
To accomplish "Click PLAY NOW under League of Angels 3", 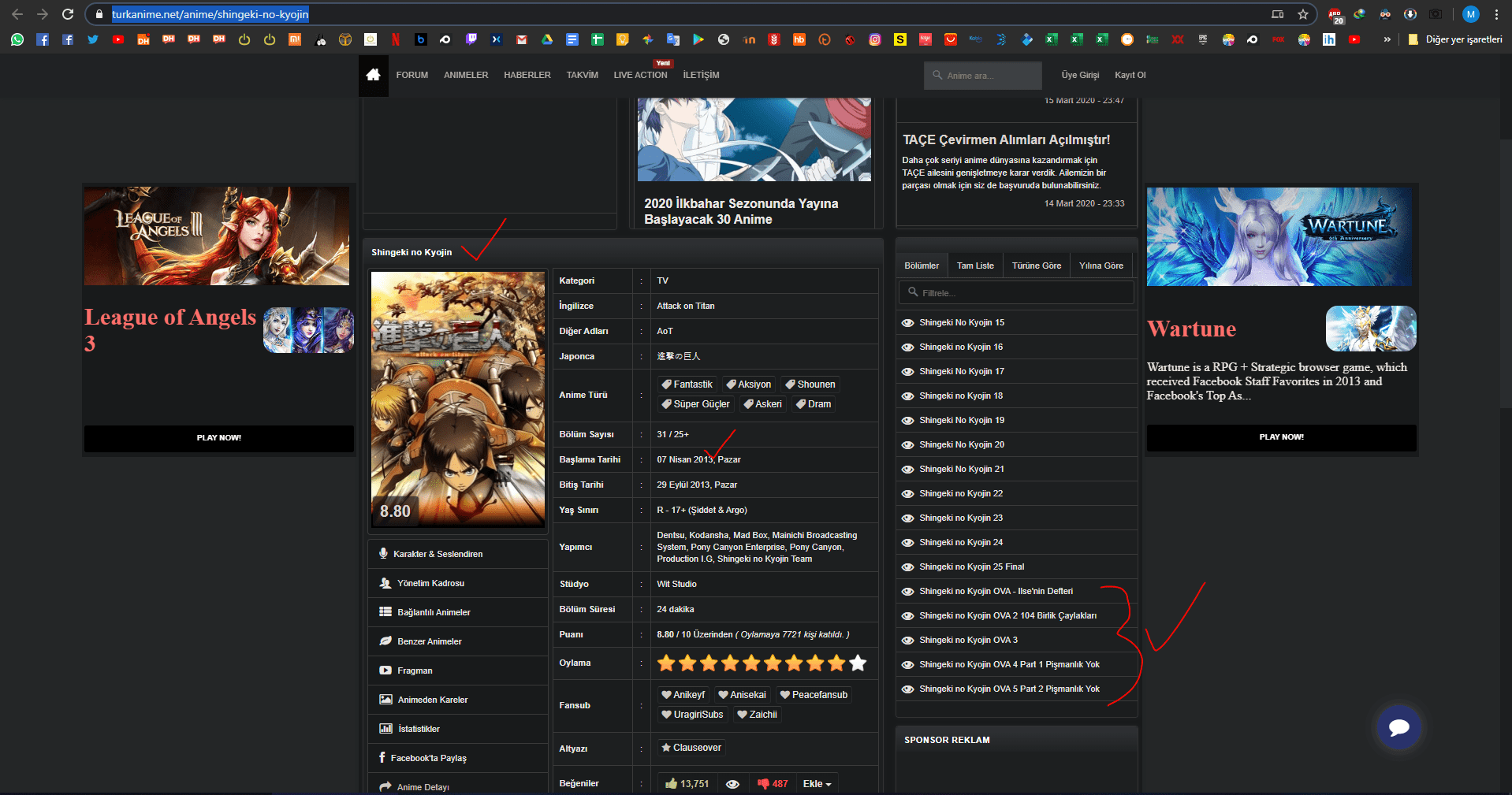I will point(219,438).
